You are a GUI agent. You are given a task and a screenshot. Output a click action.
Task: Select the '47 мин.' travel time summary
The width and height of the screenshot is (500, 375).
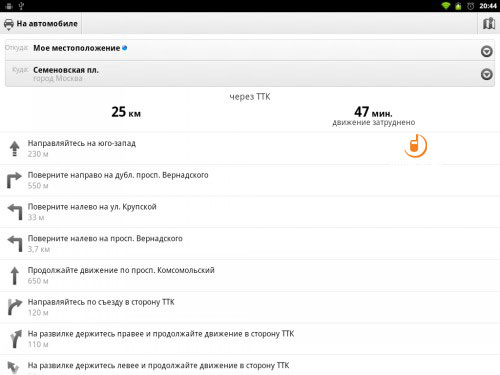tap(373, 112)
